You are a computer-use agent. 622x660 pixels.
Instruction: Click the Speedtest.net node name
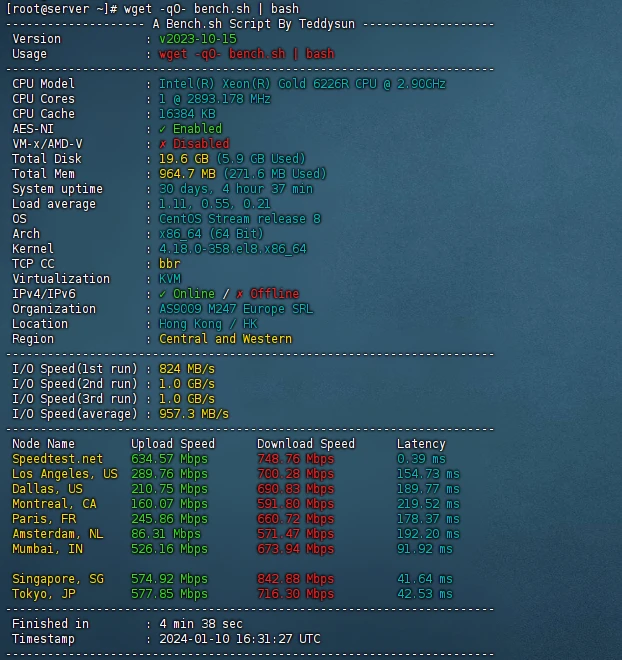click(x=57, y=459)
